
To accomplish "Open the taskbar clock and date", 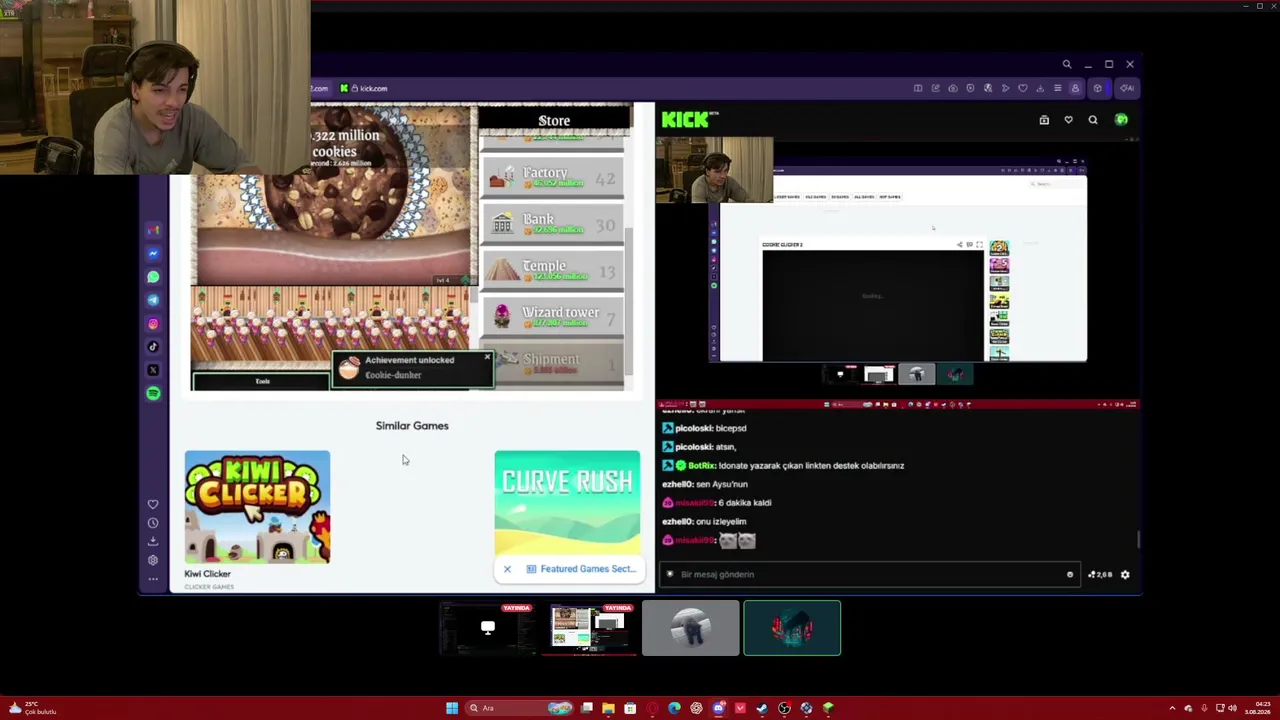I will coord(1257,709).
